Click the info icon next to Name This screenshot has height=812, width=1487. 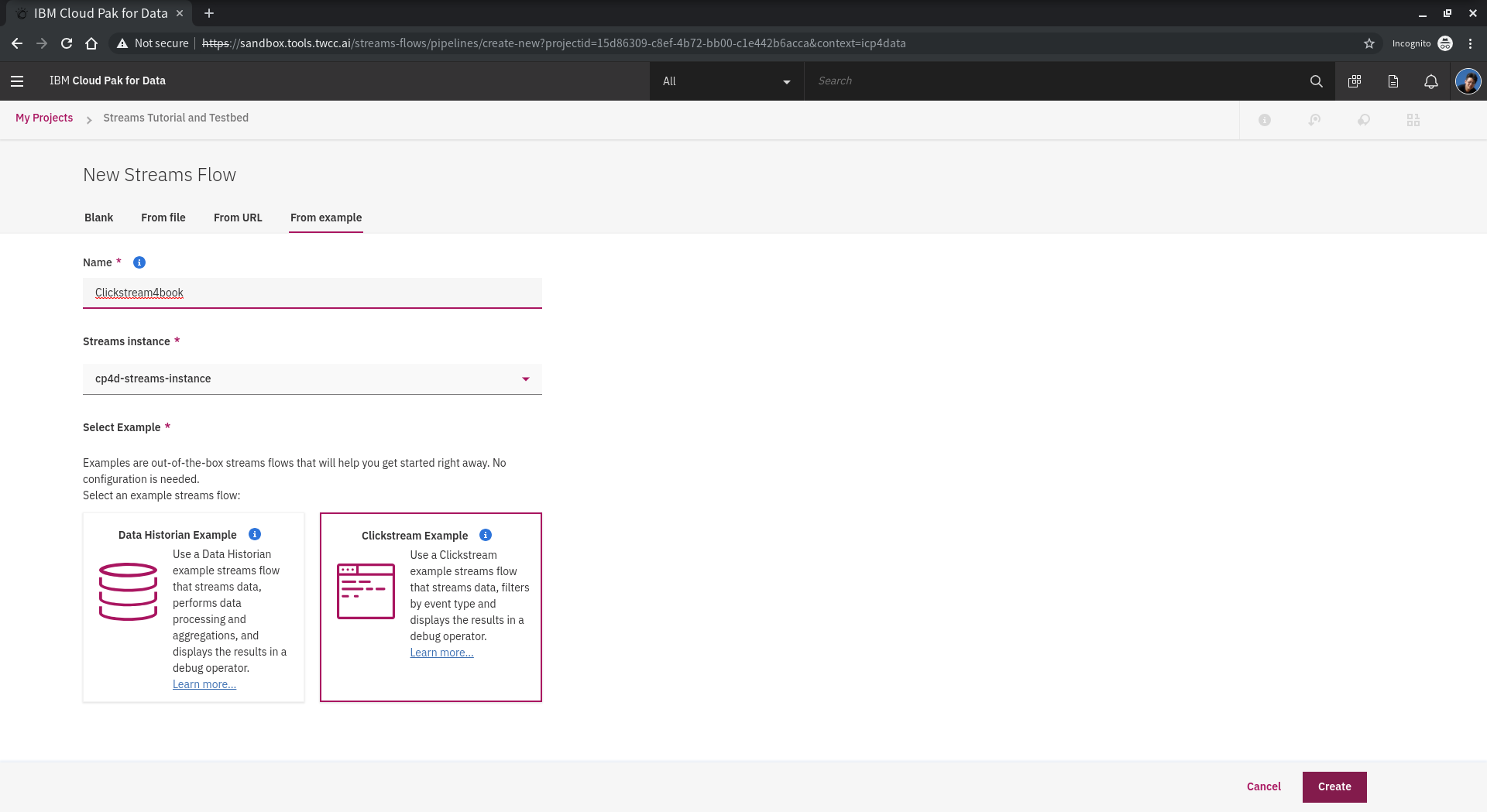point(139,262)
